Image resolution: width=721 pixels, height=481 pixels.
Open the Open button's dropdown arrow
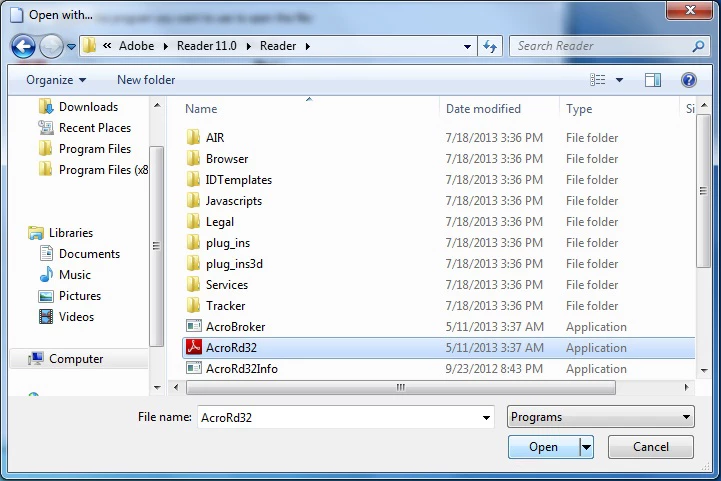pos(586,447)
